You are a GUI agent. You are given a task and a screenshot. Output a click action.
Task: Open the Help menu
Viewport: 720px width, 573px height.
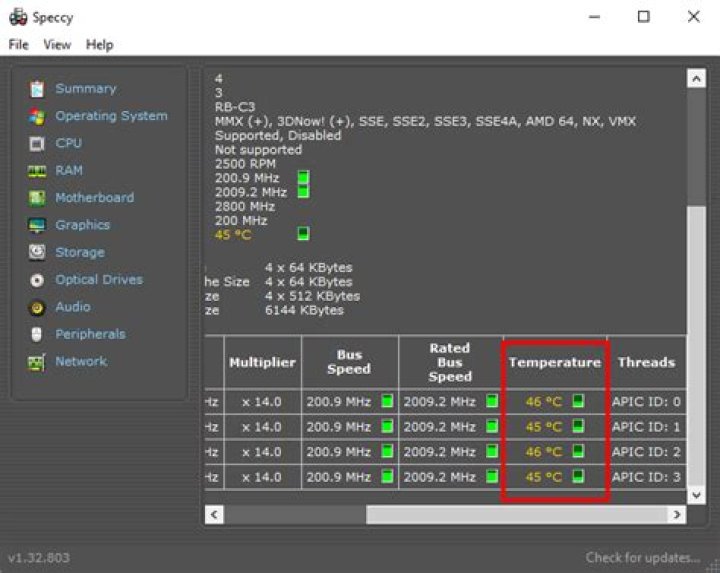(x=100, y=45)
